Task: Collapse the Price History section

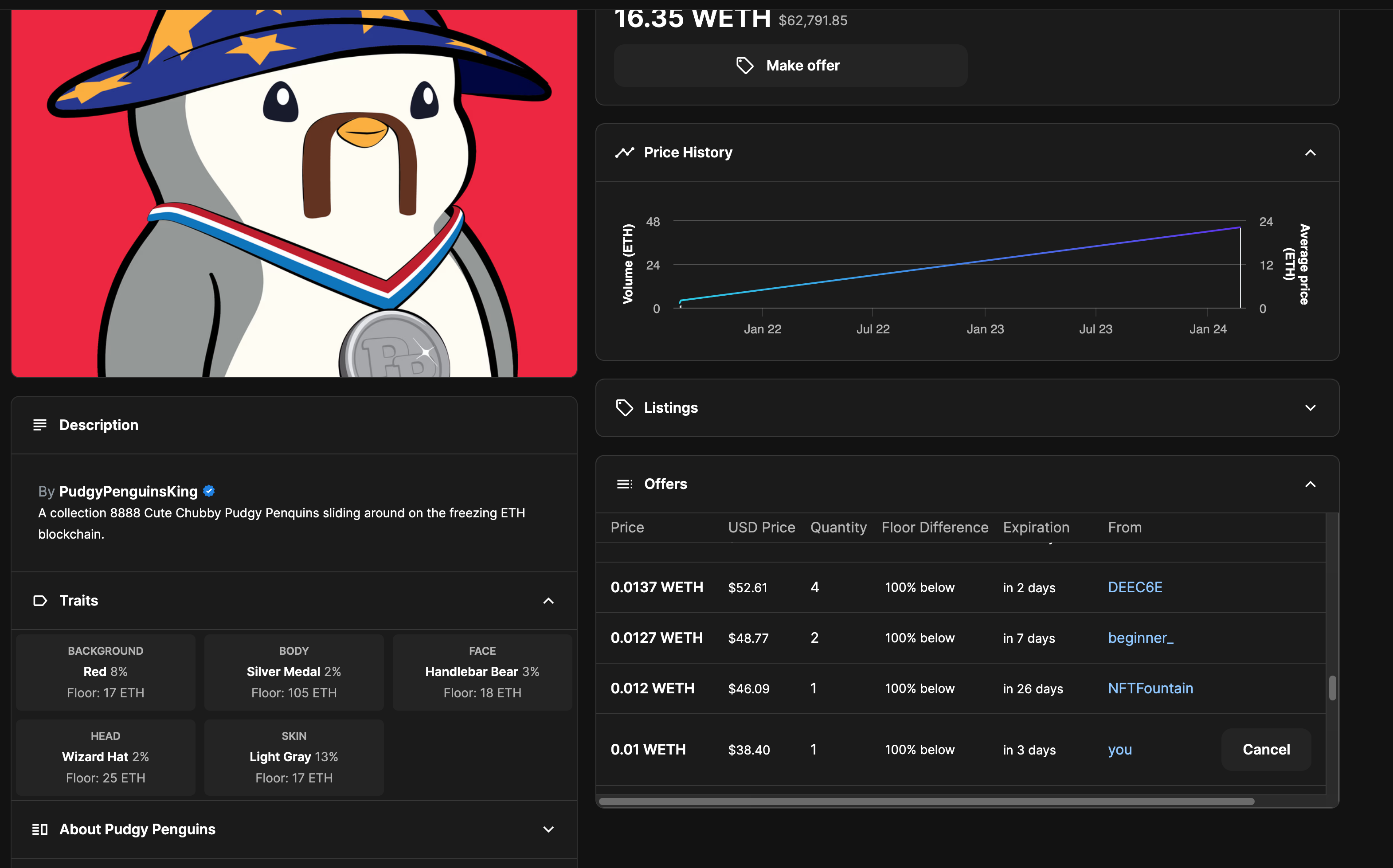Action: 1310,152
